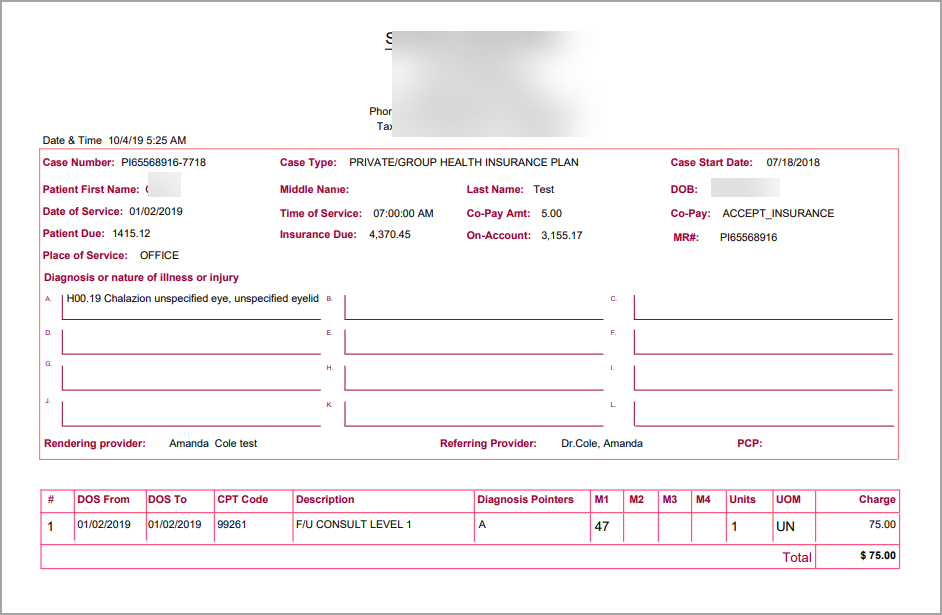Click the Units column header
This screenshot has height=615, width=942.
(743, 499)
